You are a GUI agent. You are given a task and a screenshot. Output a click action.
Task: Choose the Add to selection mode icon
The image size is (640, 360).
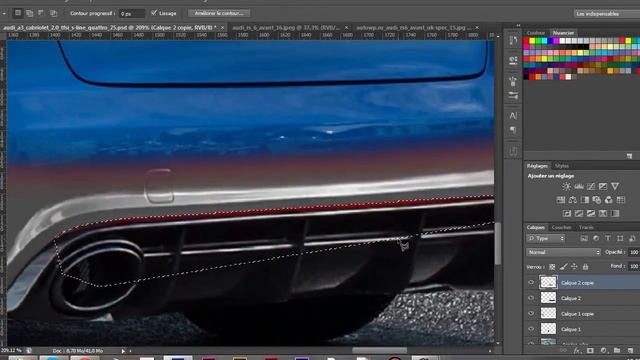(30, 13)
